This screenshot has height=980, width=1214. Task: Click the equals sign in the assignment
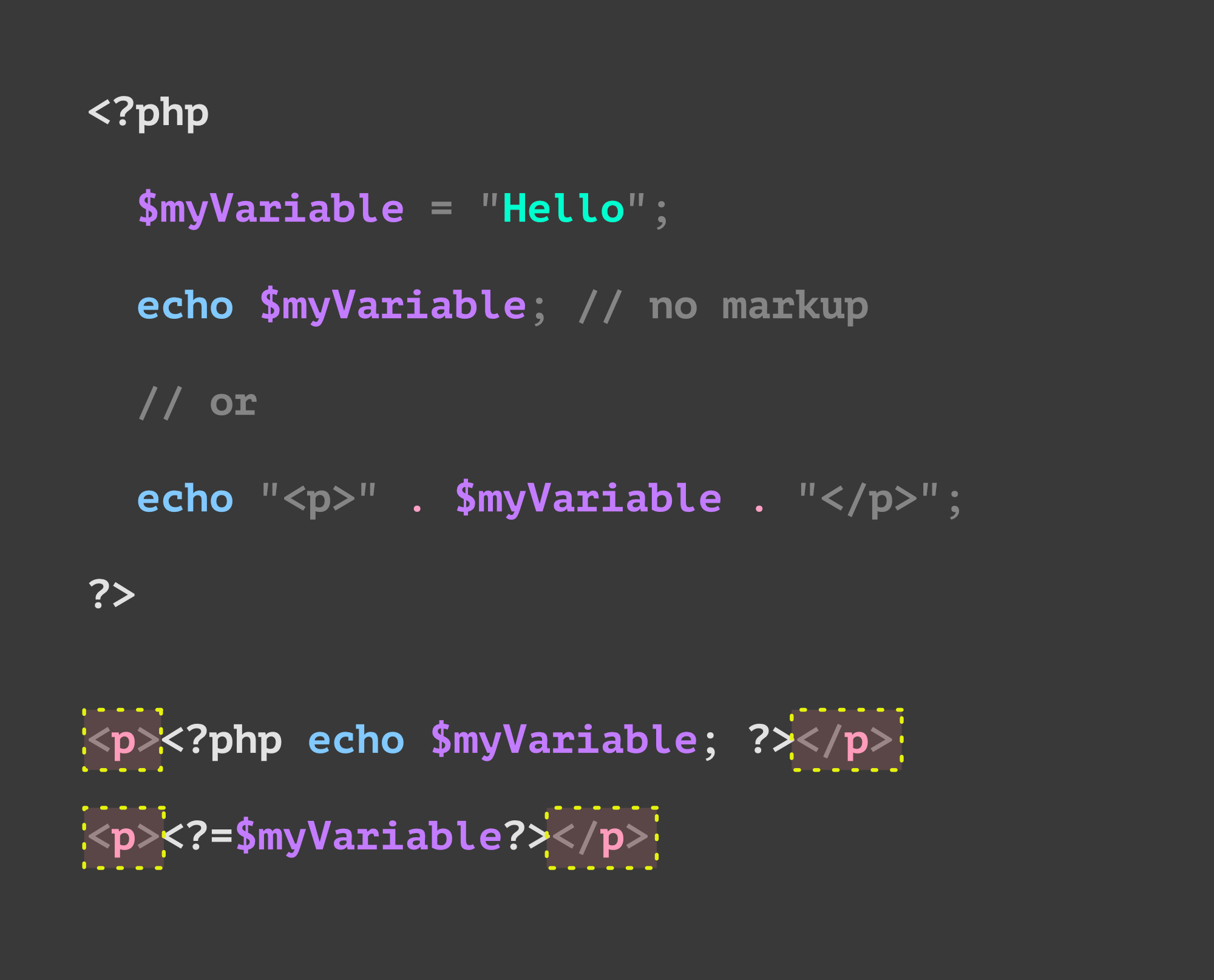click(x=441, y=209)
